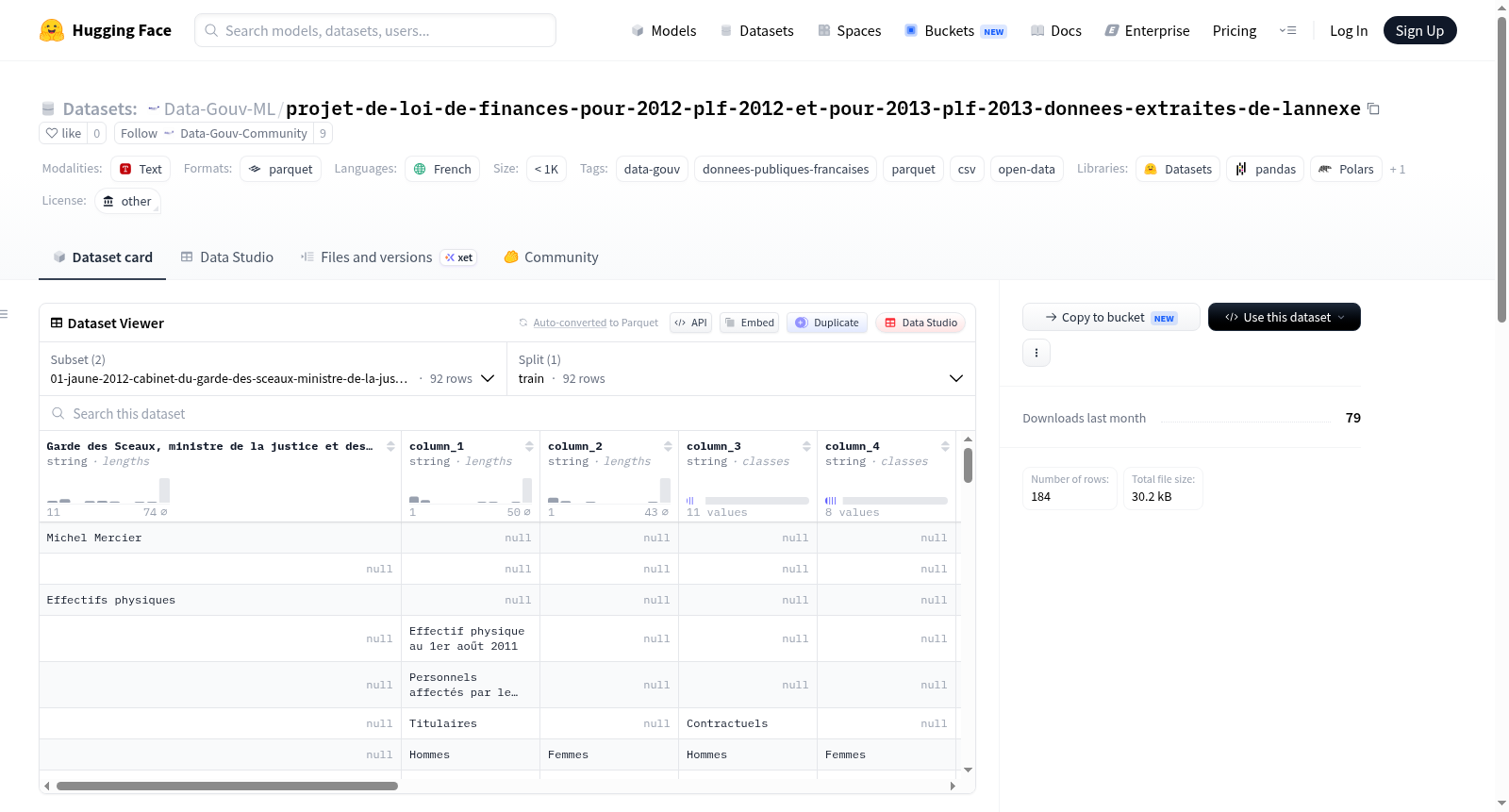Screen dimensions: 1509x812
Task: Sort the column_3 header
Action: [806, 446]
